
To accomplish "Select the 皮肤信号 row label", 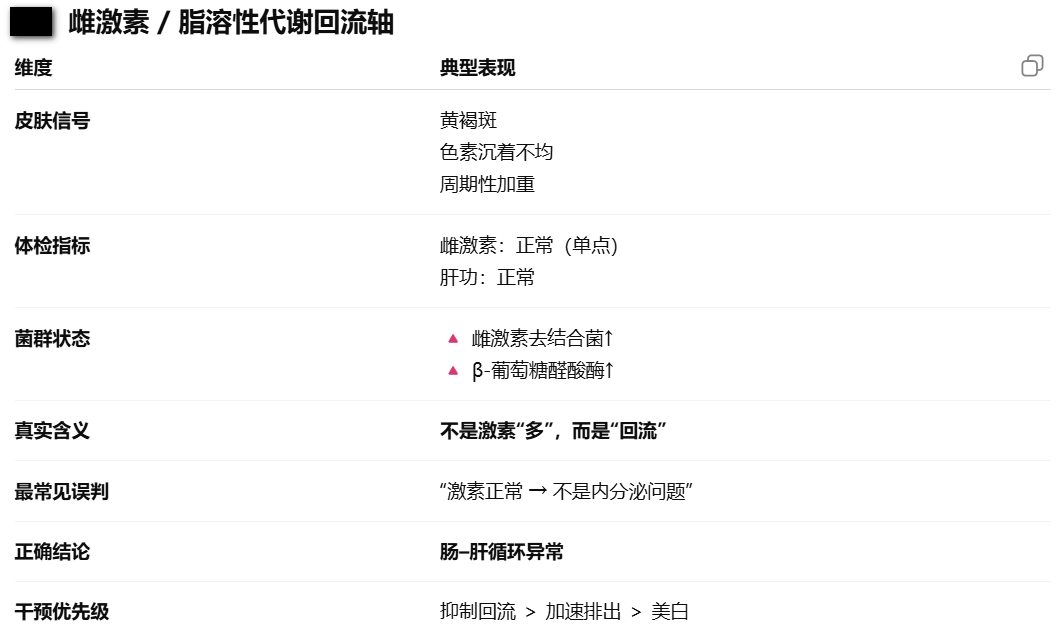I will tap(52, 121).
